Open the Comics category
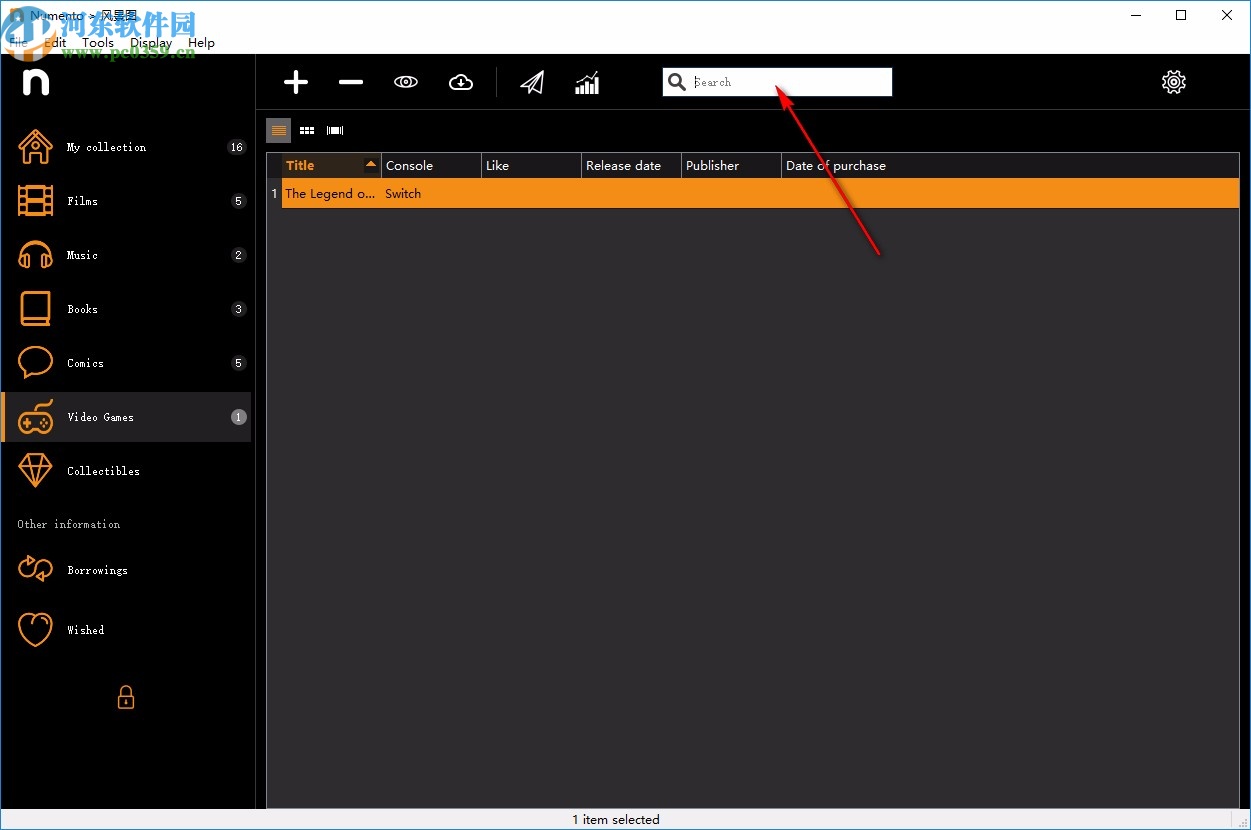1251x830 pixels. point(126,363)
